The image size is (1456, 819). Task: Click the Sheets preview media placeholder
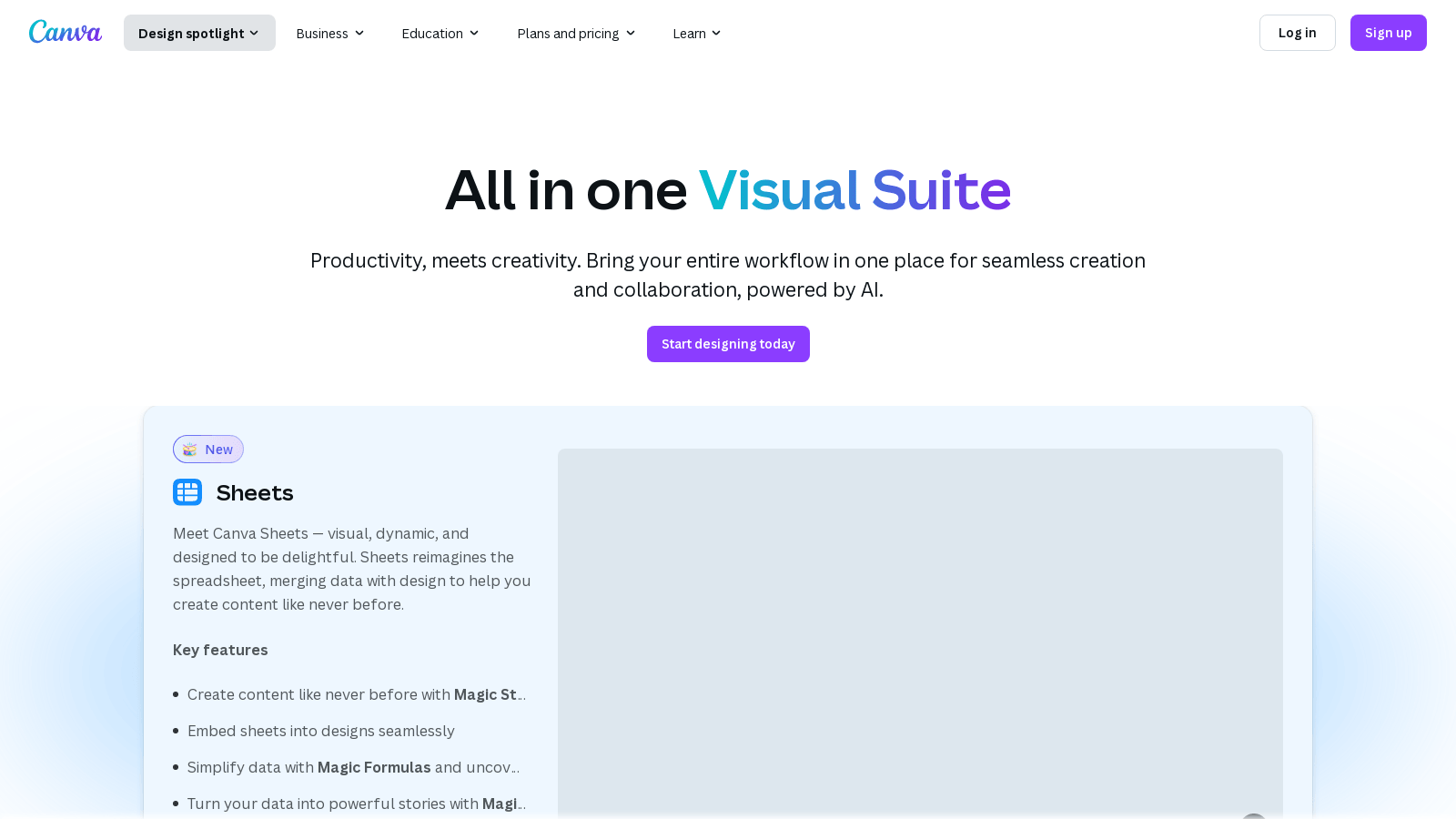(920, 633)
